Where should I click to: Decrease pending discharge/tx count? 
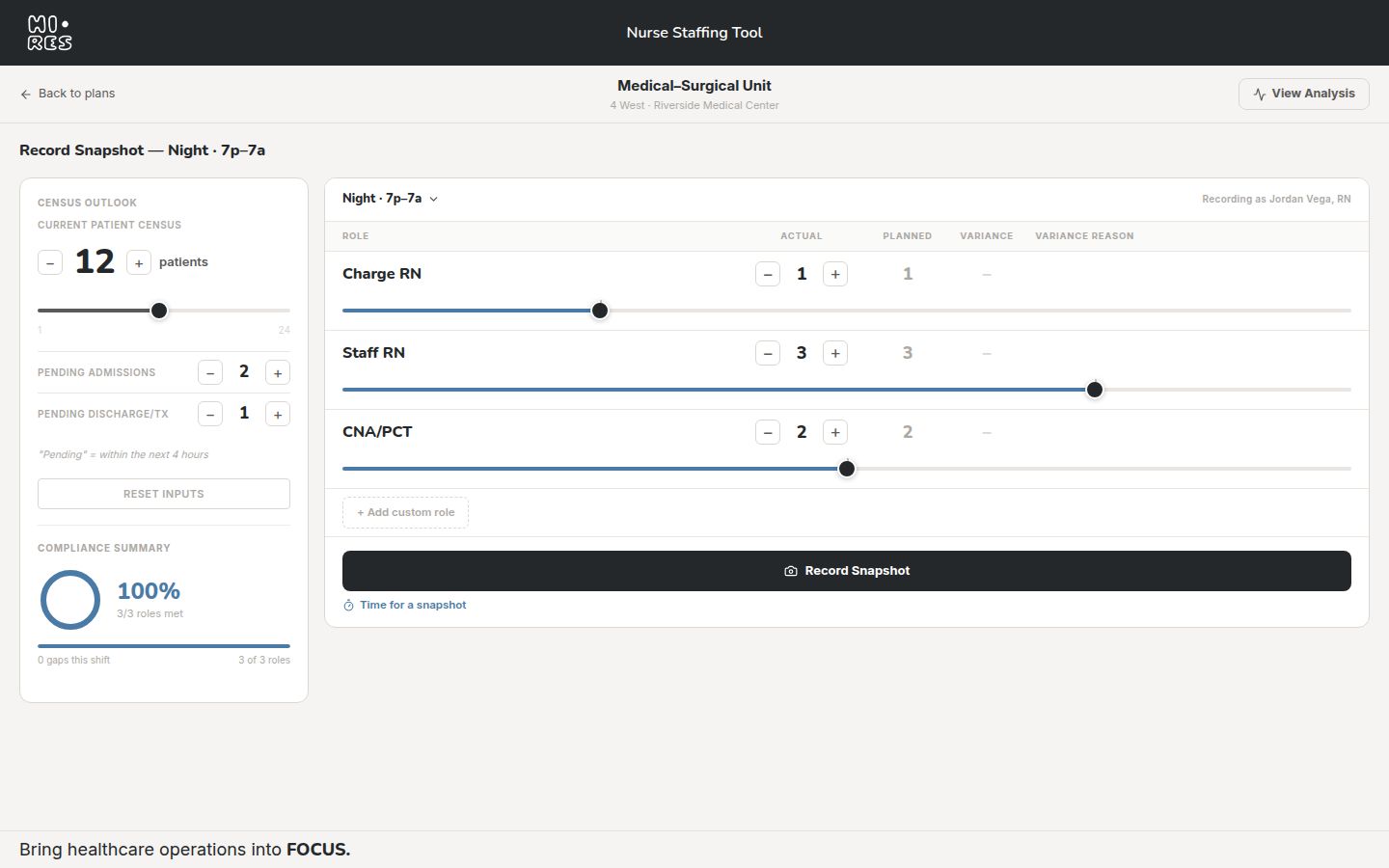pyautogui.click(x=210, y=414)
